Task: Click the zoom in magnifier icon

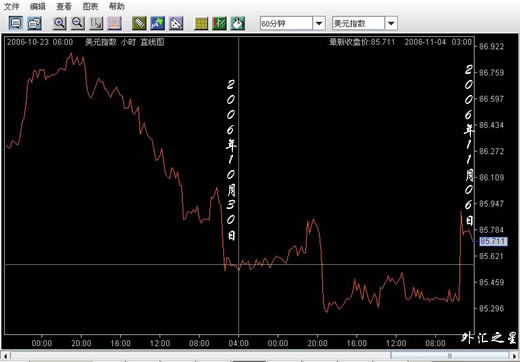Action: (60, 23)
